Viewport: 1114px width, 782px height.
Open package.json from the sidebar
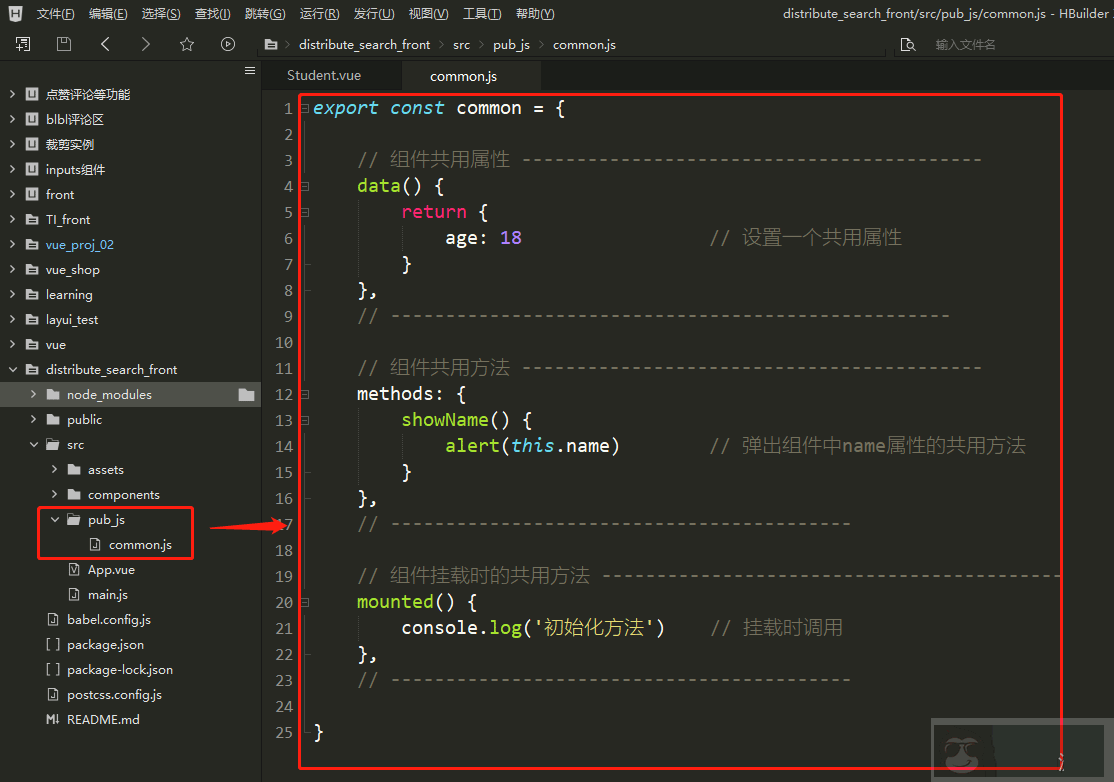[x=105, y=644]
